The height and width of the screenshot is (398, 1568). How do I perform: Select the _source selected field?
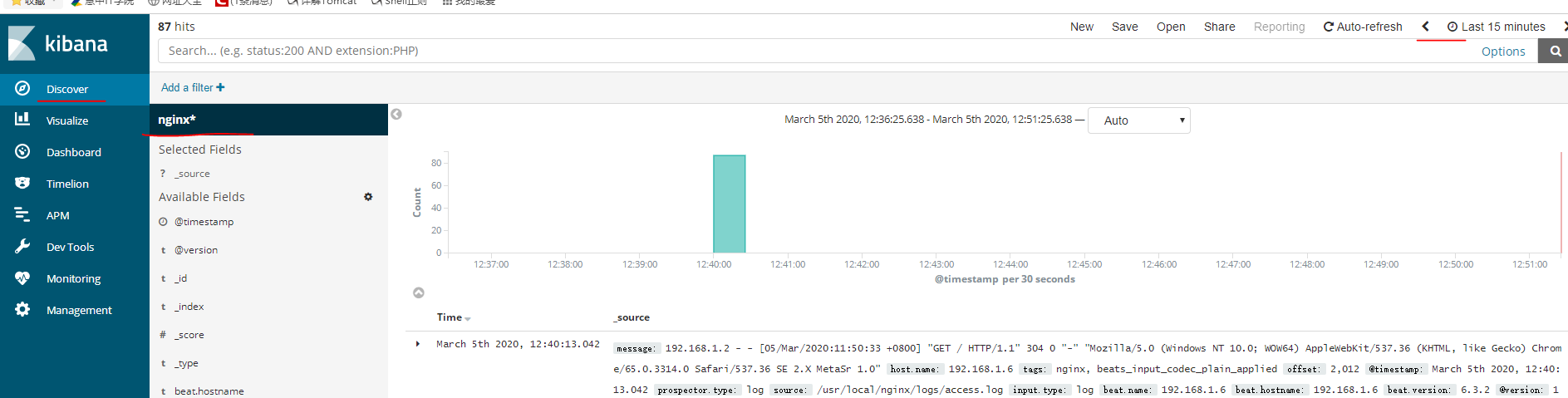point(192,174)
